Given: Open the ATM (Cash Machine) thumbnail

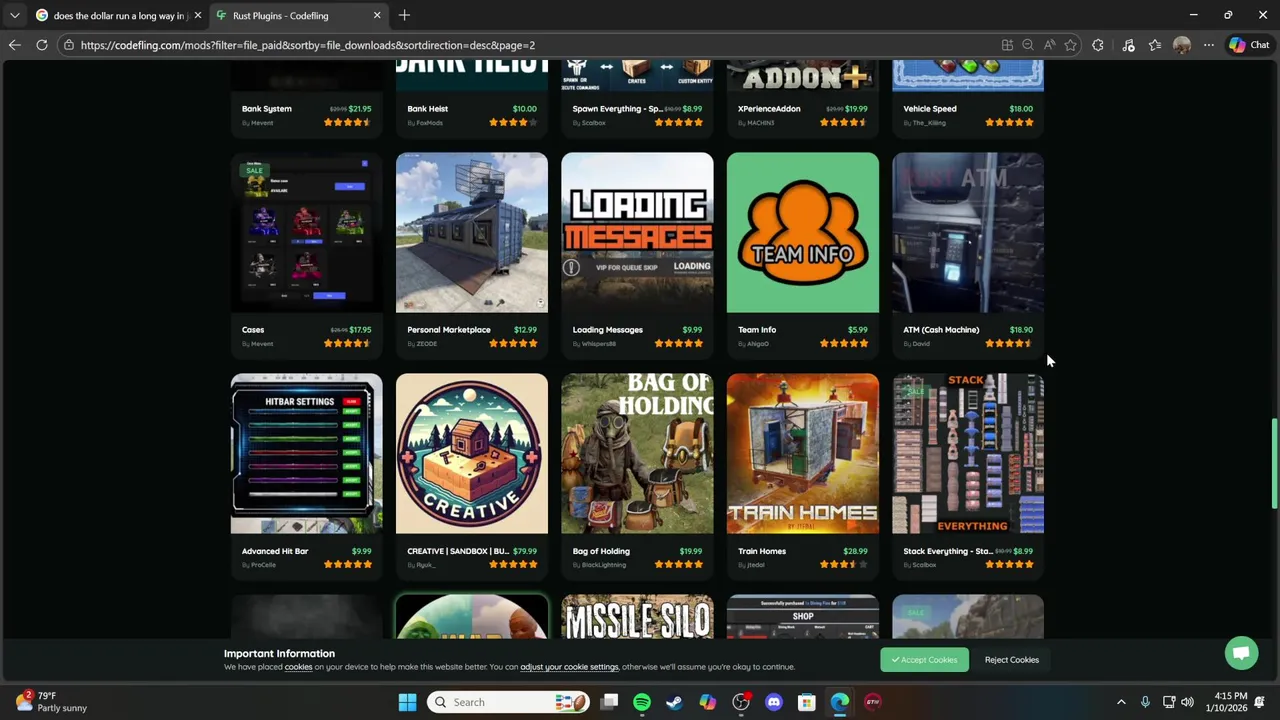Looking at the screenshot, I should point(968,233).
